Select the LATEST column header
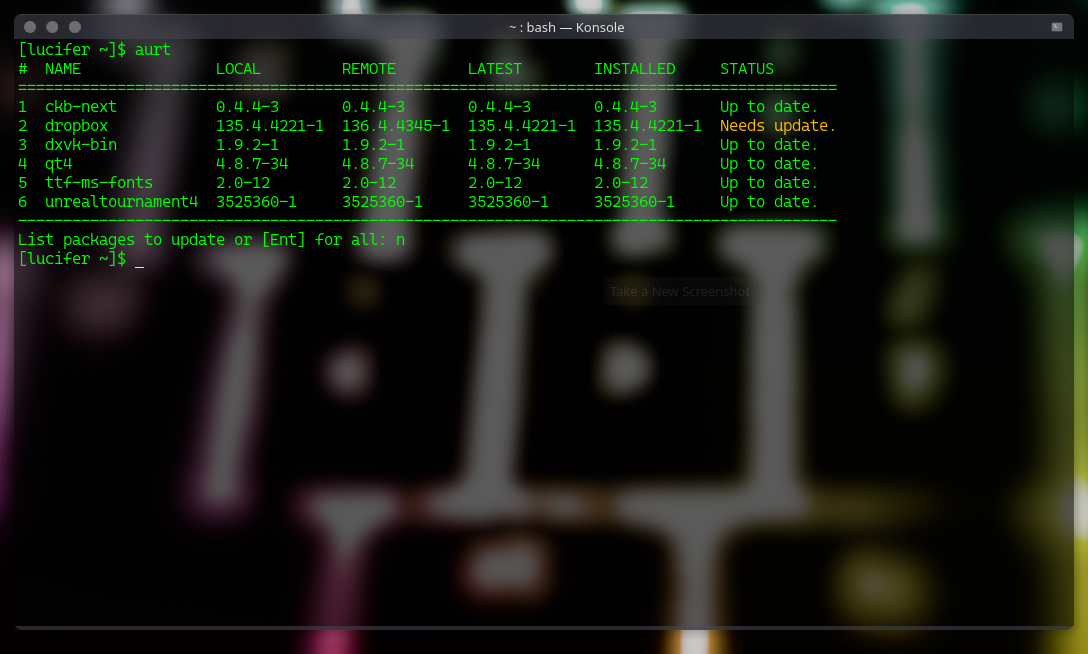This screenshot has width=1088, height=654. (x=495, y=69)
